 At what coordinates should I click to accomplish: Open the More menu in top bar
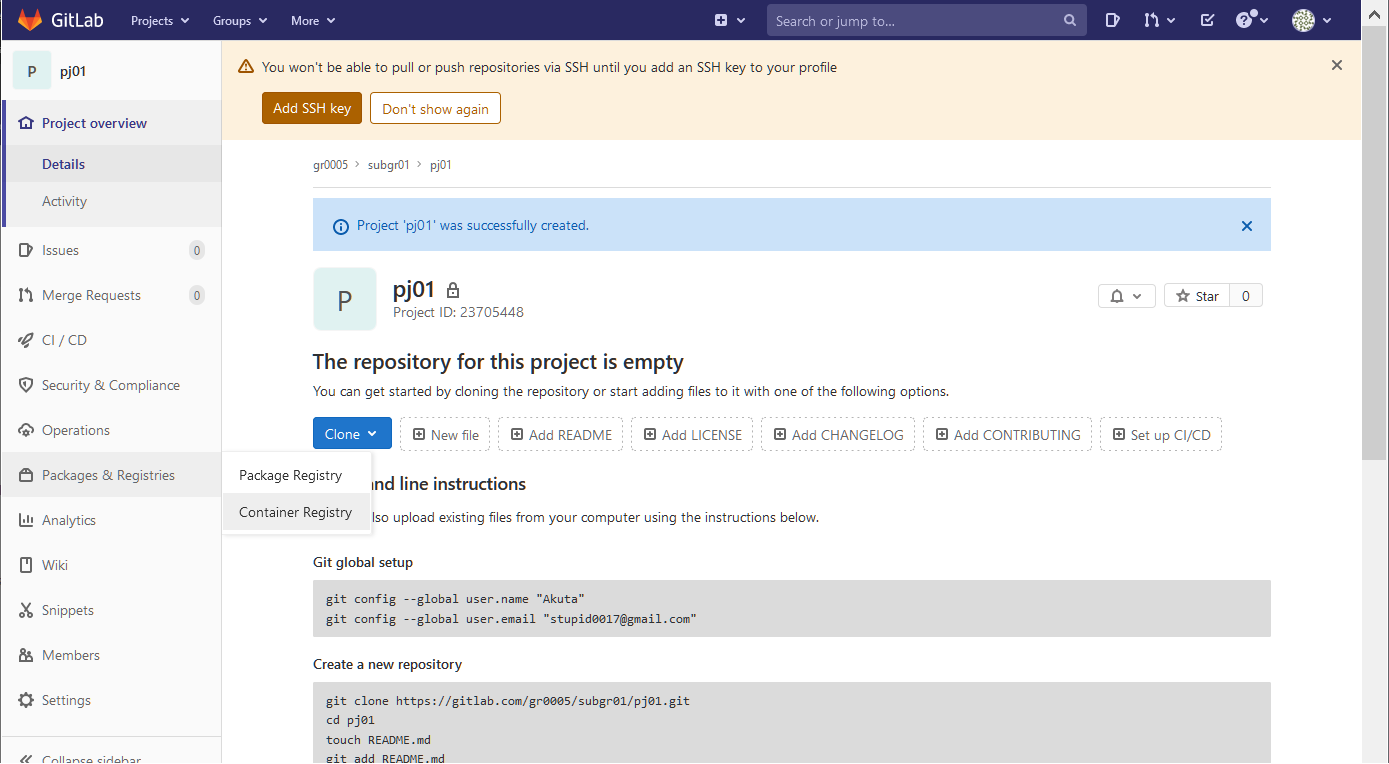click(313, 20)
